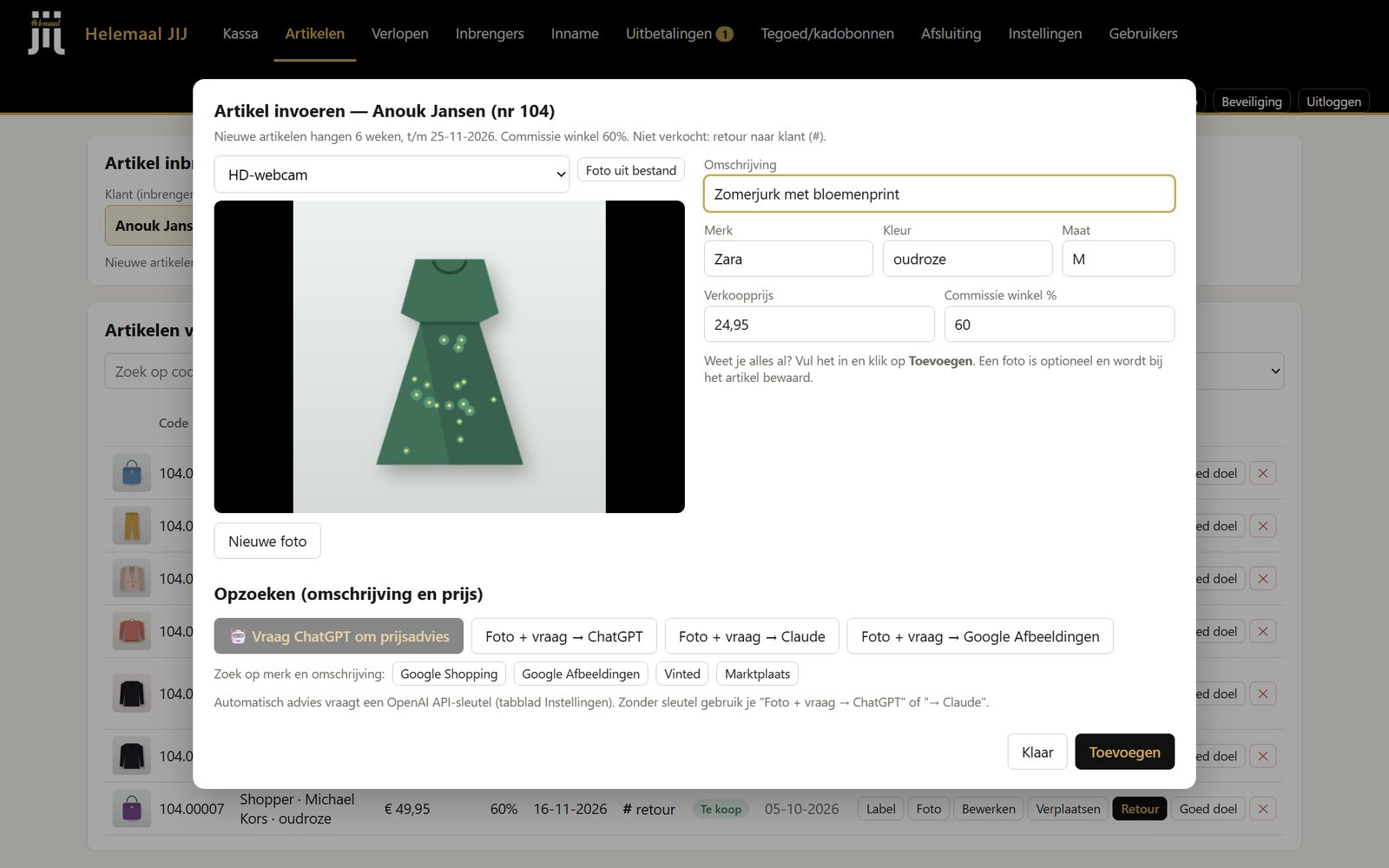The height and width of the screenshot is (868, 1389).
Task: Click the Verkoopprijs input field
Action: [819, 325]
